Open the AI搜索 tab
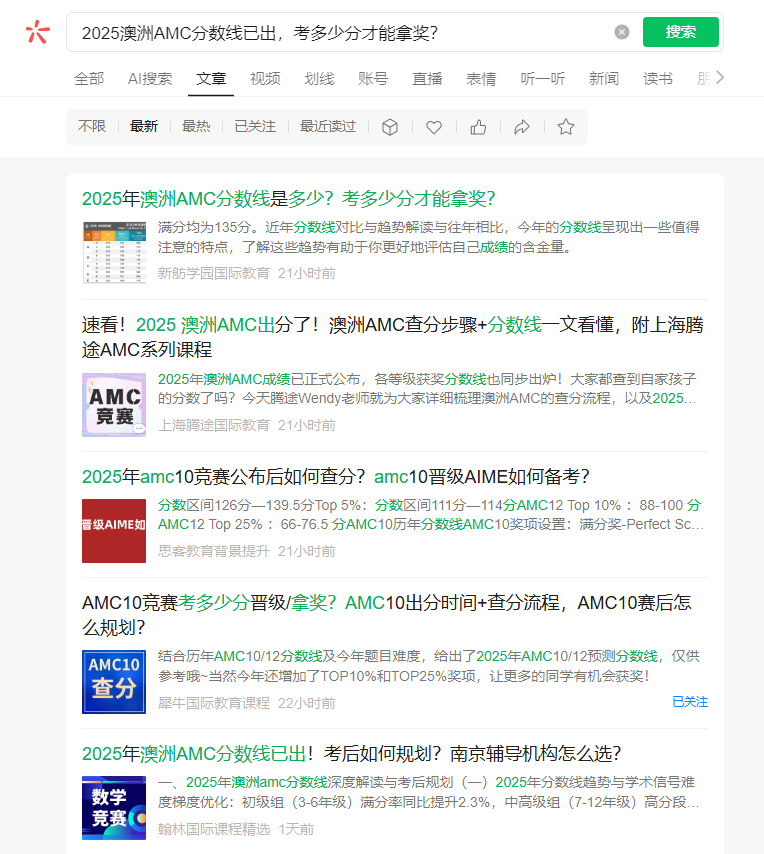This screenshot has height=854, width=764. pyautogui.click(x=150, y=79)
